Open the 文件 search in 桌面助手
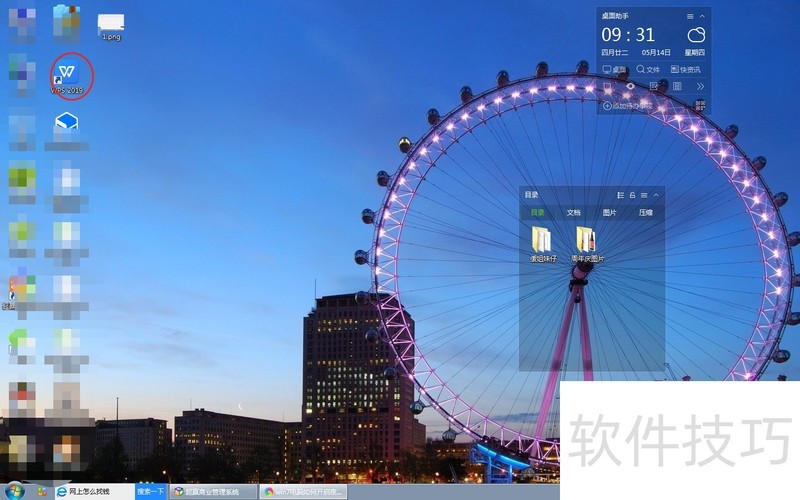This screenshot has width=800, height=500. [648, 69]
